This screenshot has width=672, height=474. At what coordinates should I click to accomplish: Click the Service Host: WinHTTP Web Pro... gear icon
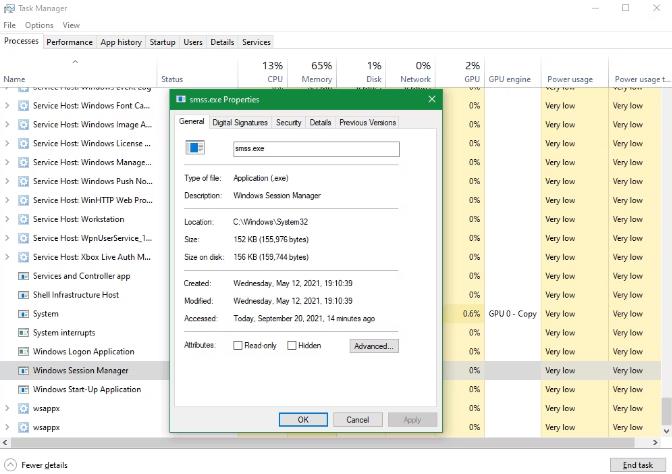tap(23, 200)
